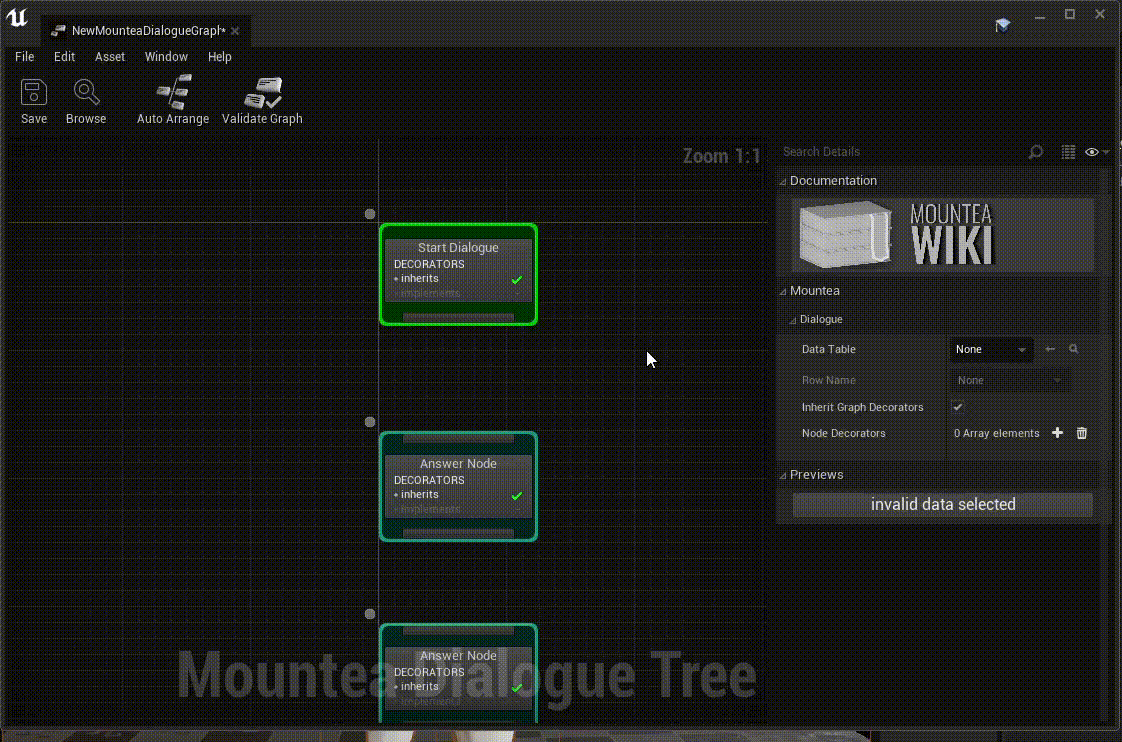1122x742 pixels.
Task: Open Data Table None dropdown
Action: (x=991, y=349)
